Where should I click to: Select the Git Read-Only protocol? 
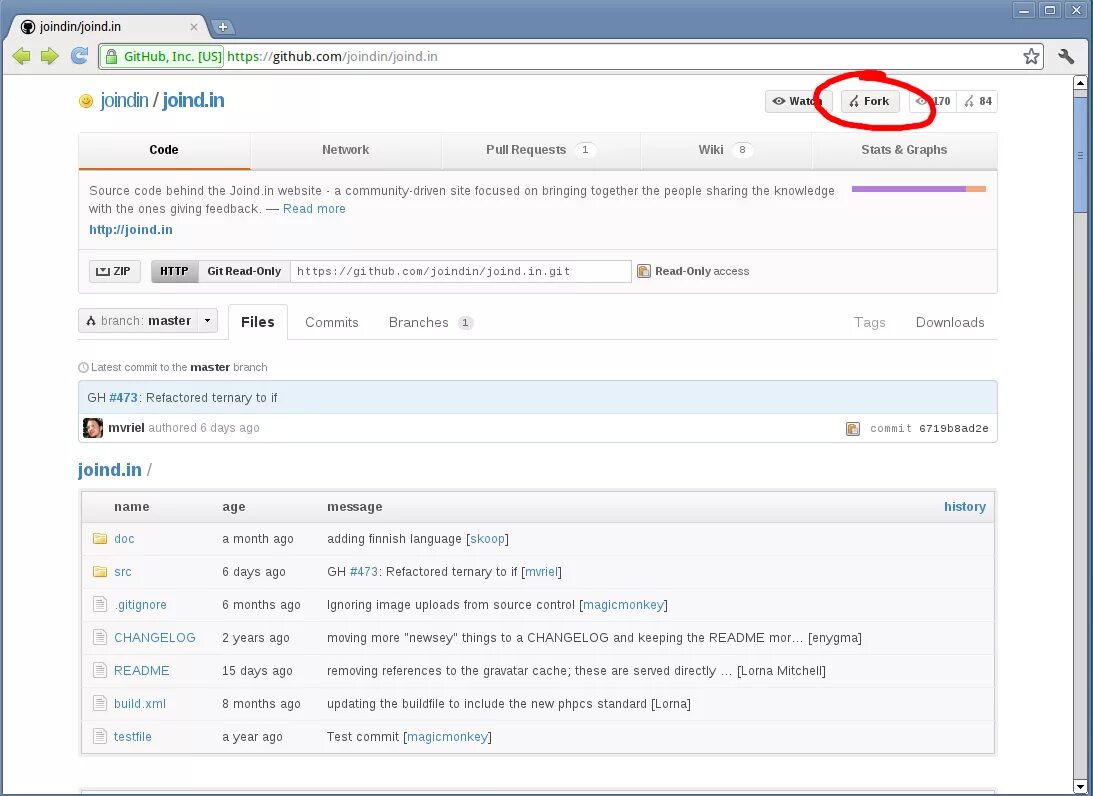pos(244,271)
